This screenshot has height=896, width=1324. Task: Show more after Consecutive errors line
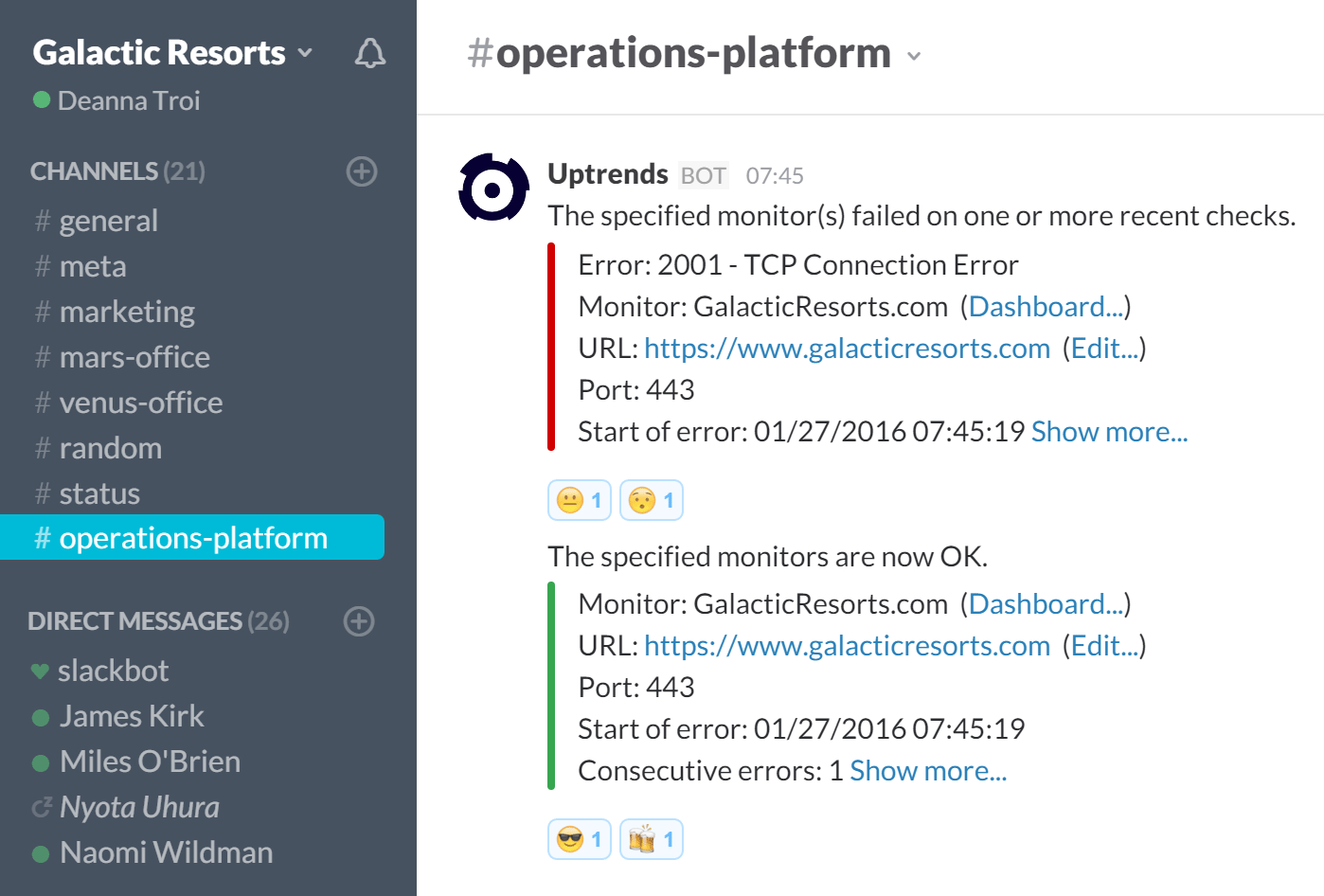click(x=928, y=771)
